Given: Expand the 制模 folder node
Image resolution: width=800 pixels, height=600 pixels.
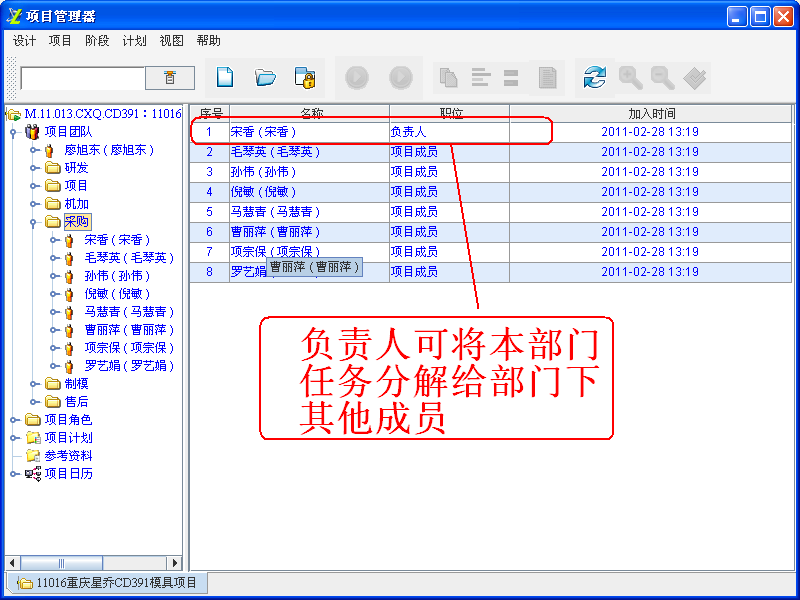Looking at the screenshot, I should 34,384.
